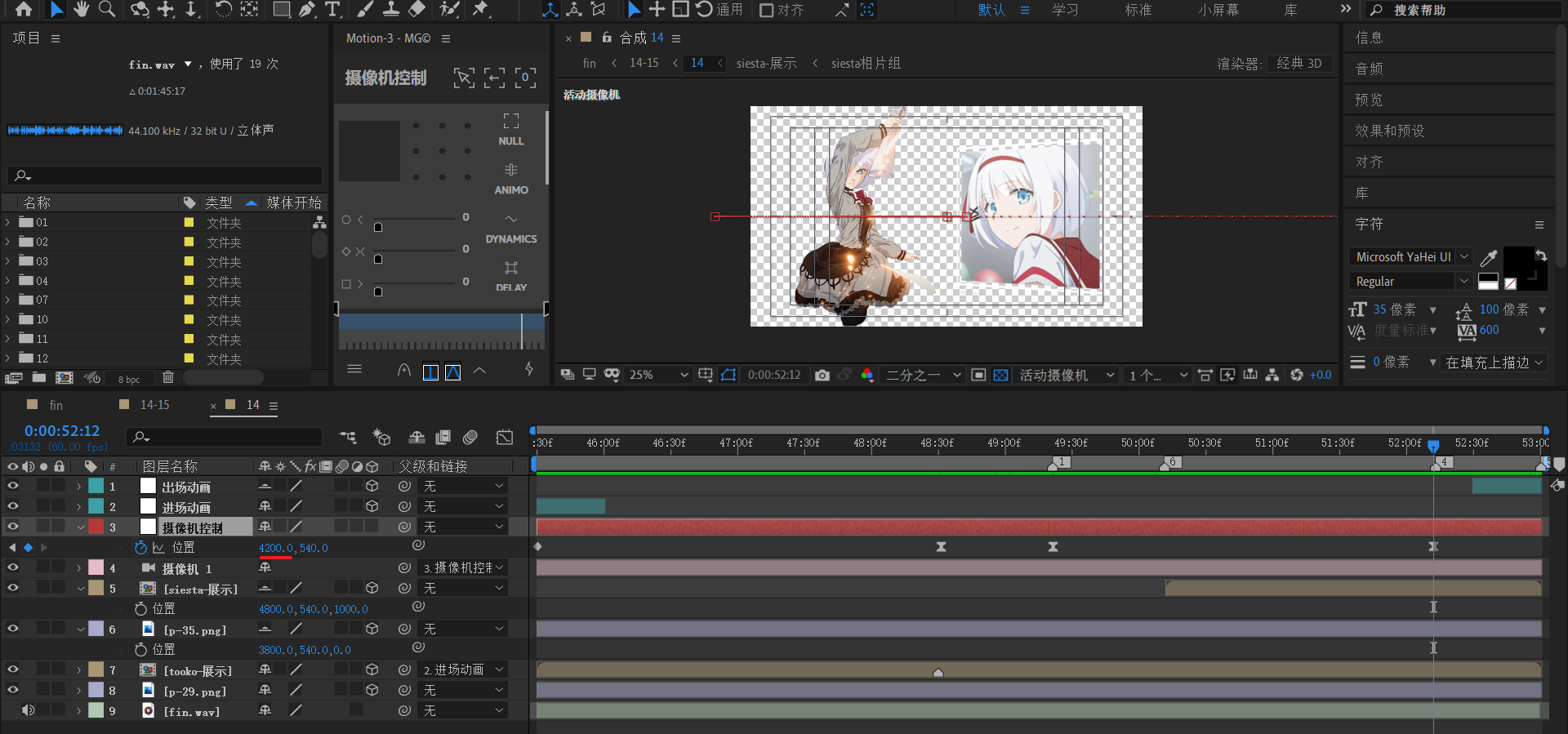Viewport: 1568px width, 734px height.
Task: Open parent dropdown for 摄像机 1 layer
Action: click(462, 567)
